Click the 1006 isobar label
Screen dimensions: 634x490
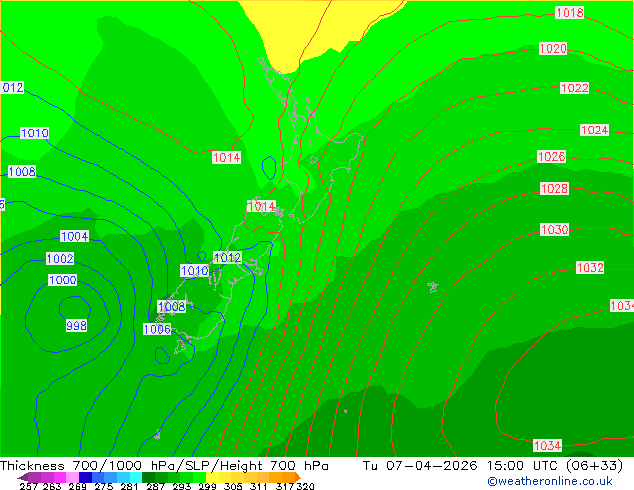[157, 329]
